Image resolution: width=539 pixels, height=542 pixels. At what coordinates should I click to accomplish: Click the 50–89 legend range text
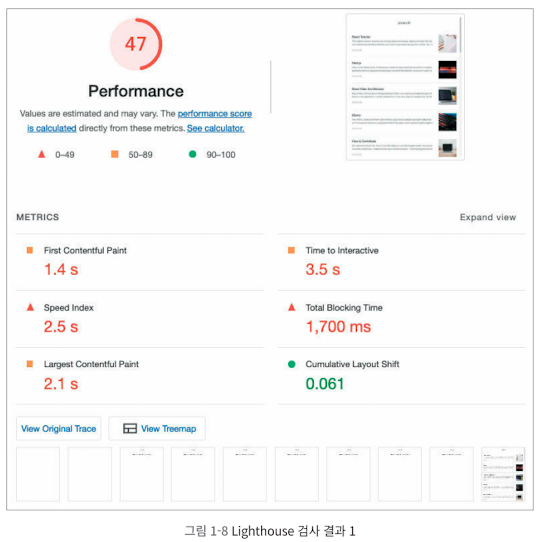pyautogui.click(x=140, y=155)
